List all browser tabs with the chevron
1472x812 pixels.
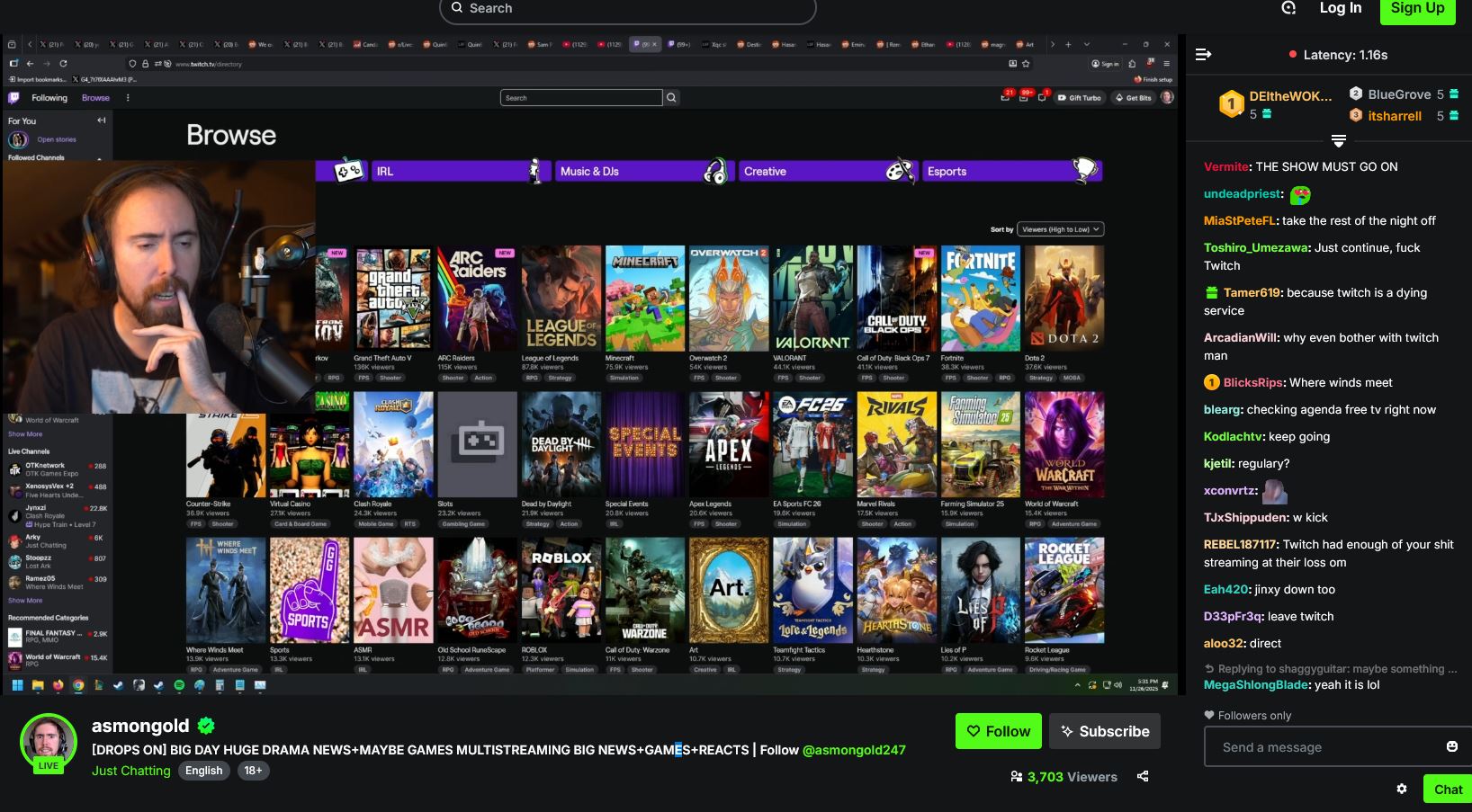point(1086,44)
